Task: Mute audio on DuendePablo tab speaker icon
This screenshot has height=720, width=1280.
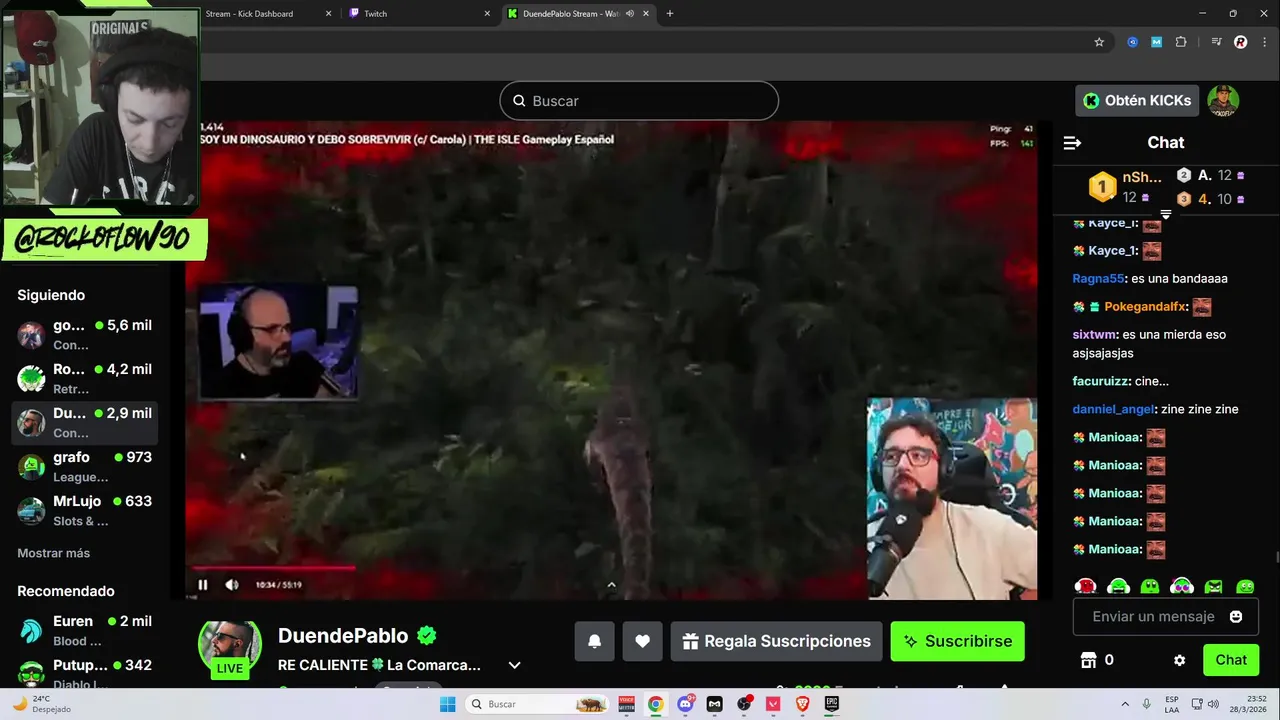Action: pyautogui.click(x=630, y=14)
